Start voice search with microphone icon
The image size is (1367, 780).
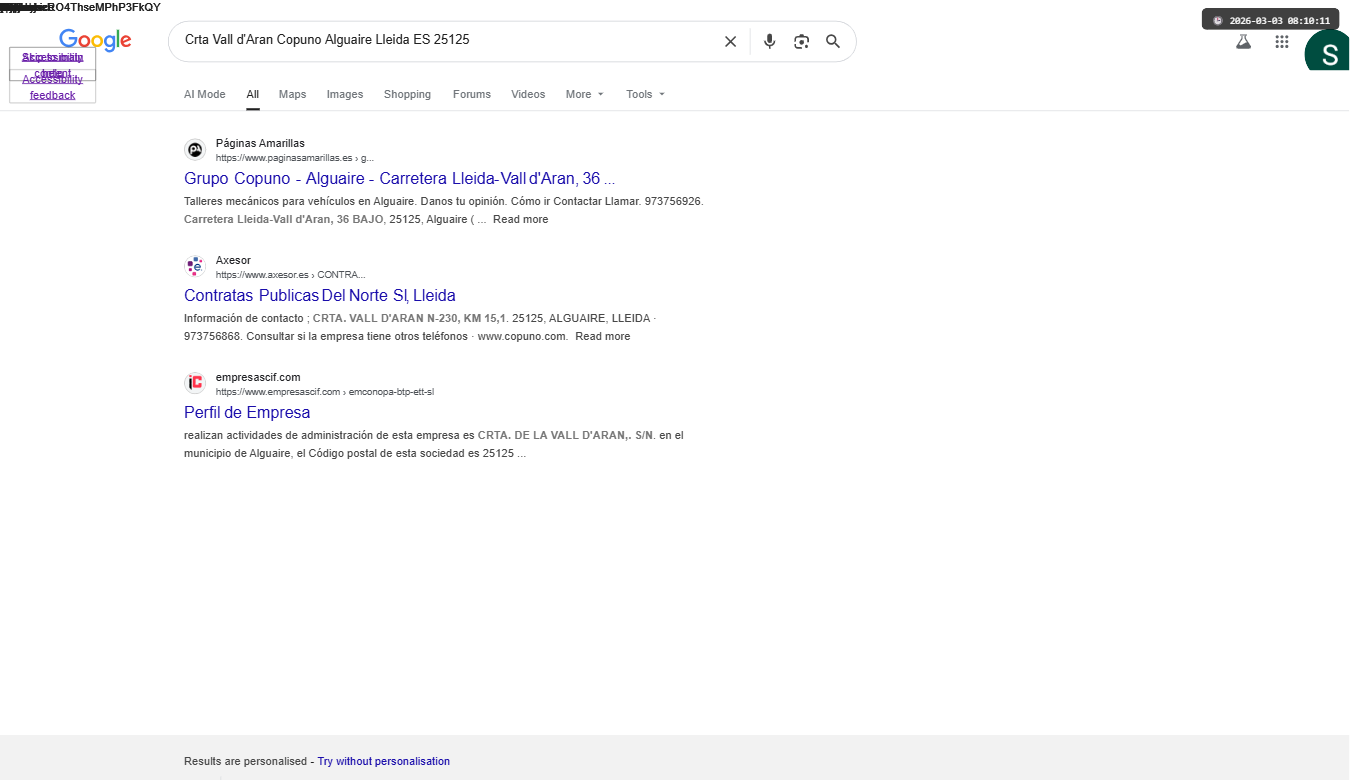(769, 41)
